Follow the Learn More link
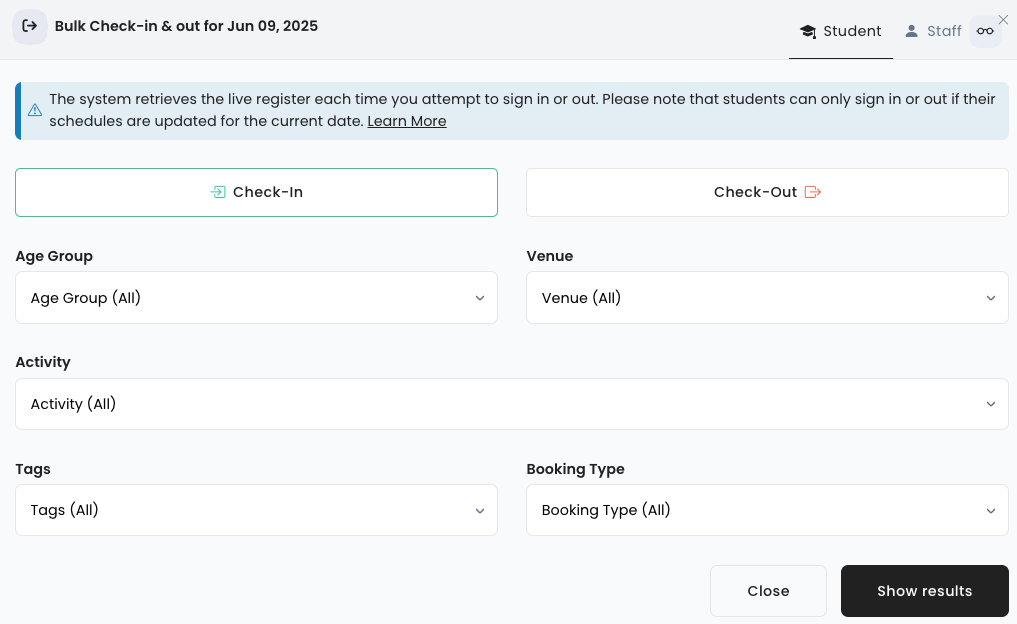1017x624 pixels. point(406,121)
